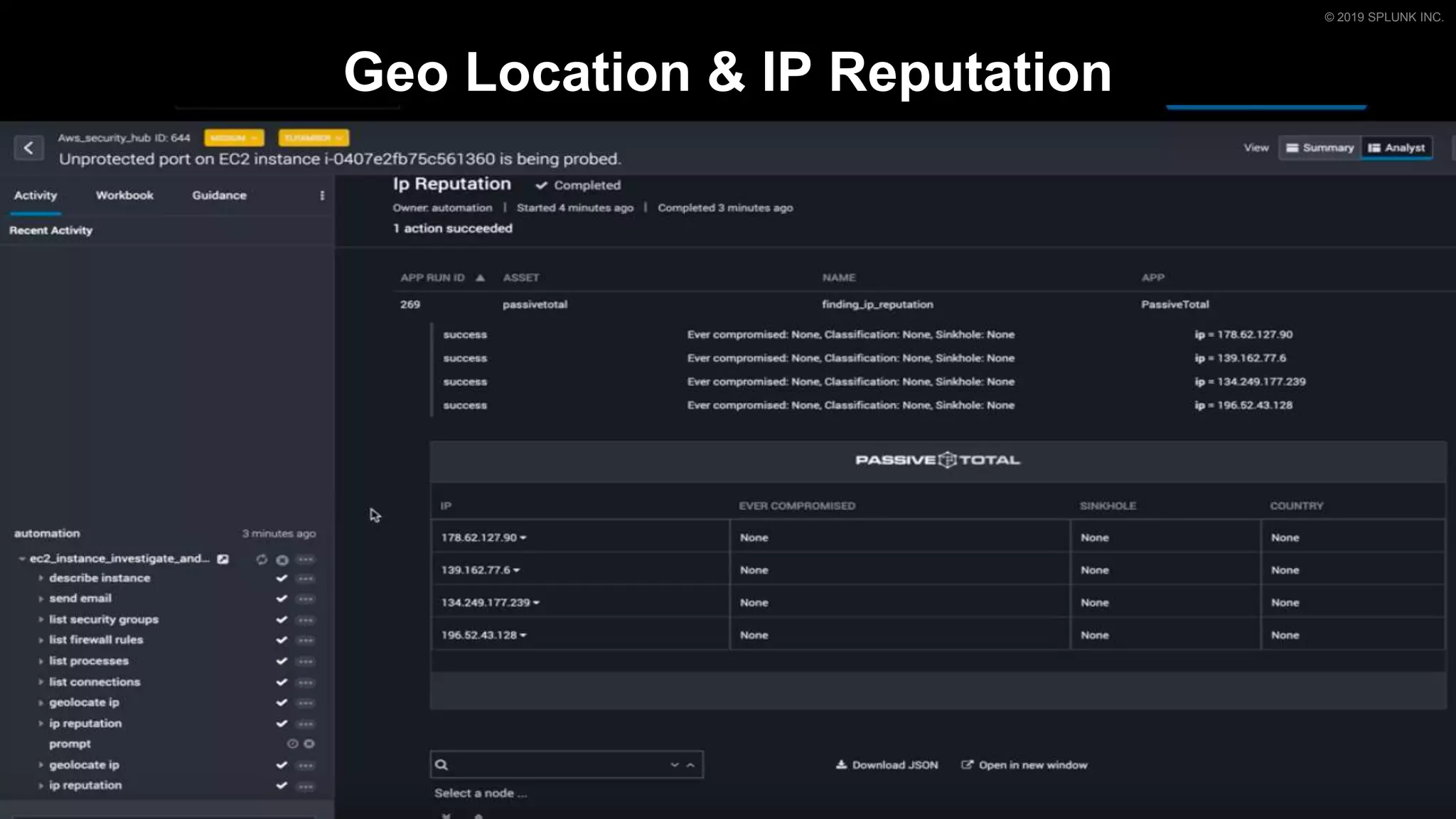Go to next match with down chevron

pyautogui.click(x=674, y=765)
